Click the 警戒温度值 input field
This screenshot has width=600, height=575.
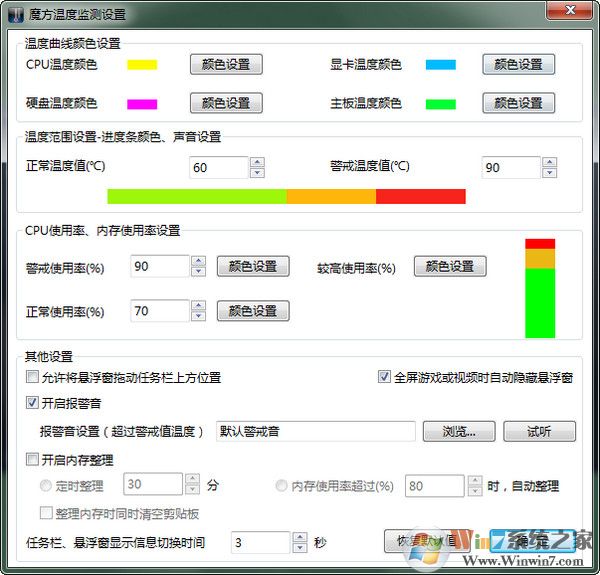tap(511, 168)
